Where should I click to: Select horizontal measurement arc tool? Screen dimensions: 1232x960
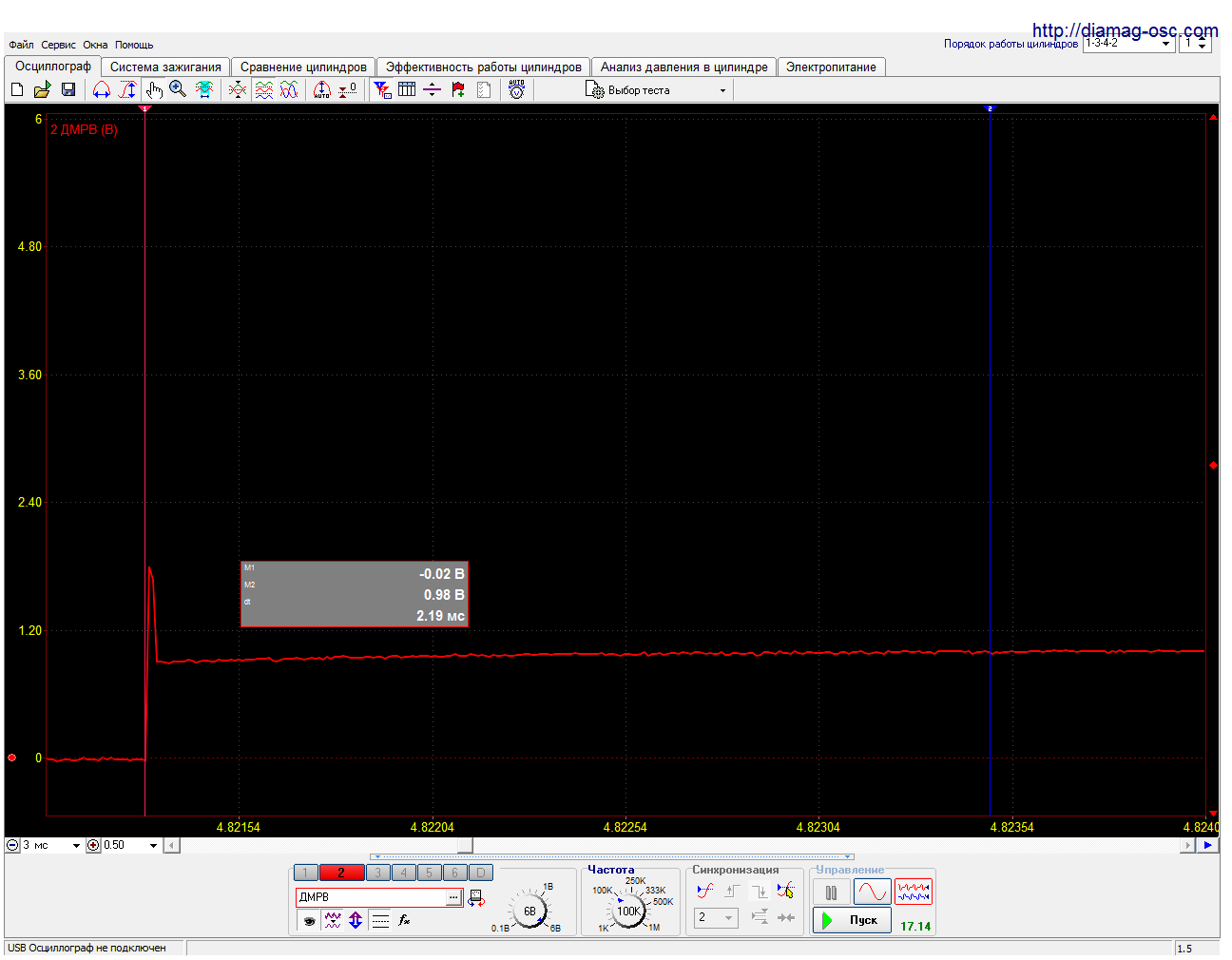click(x=102, y=89)
